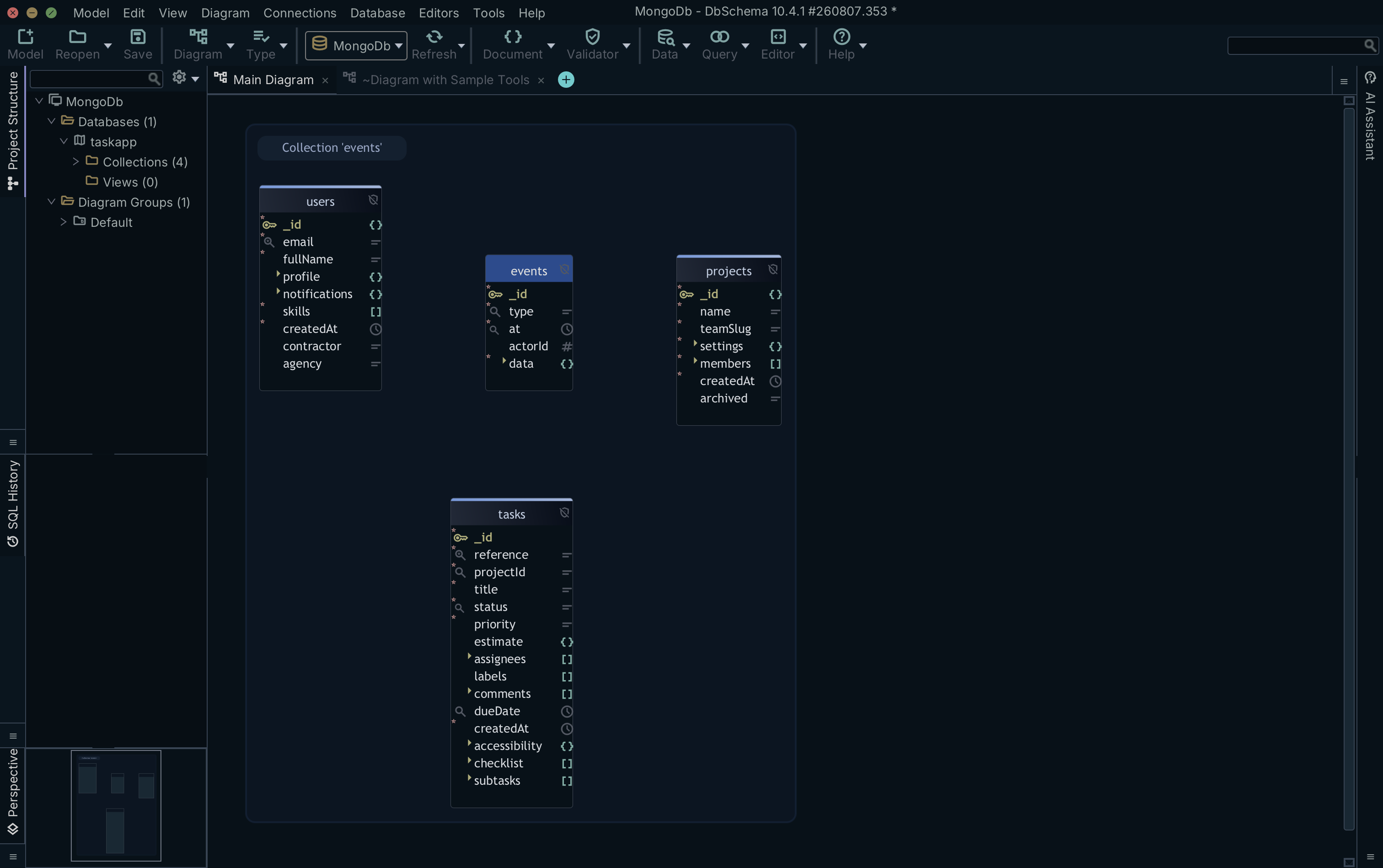This screenshot has height=868, width=1383.
Task: Open the Validator shield tool
Action: pyautogui.click(x=592, y=37)
